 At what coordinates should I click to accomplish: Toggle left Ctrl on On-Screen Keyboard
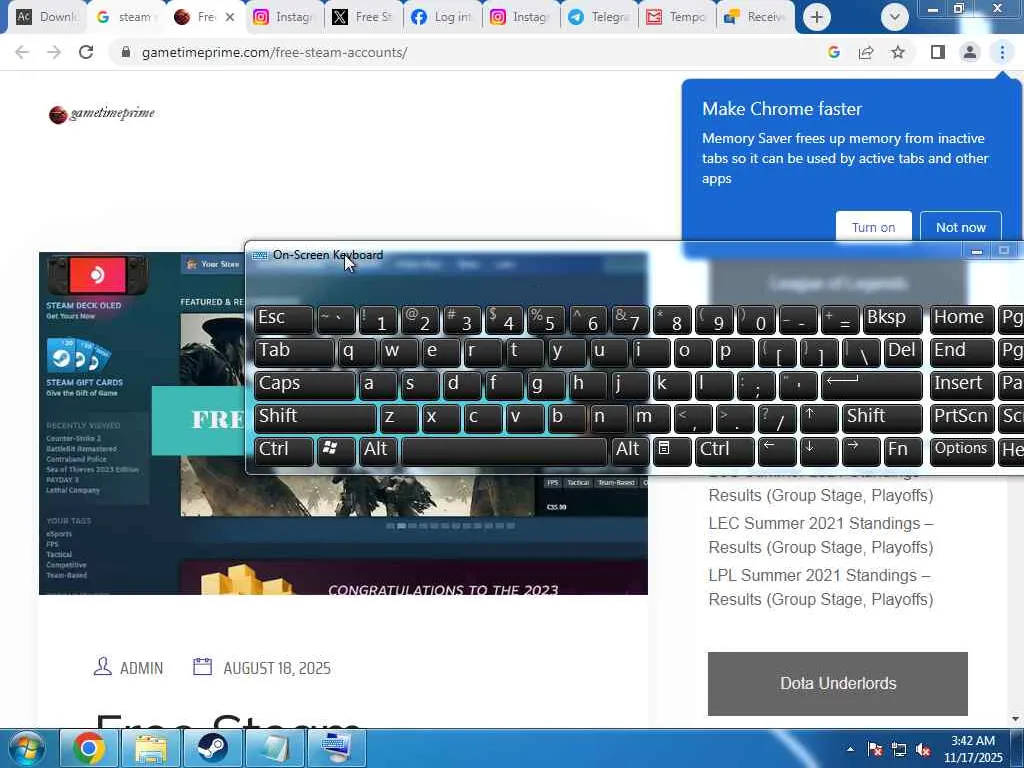click(283, 451)
